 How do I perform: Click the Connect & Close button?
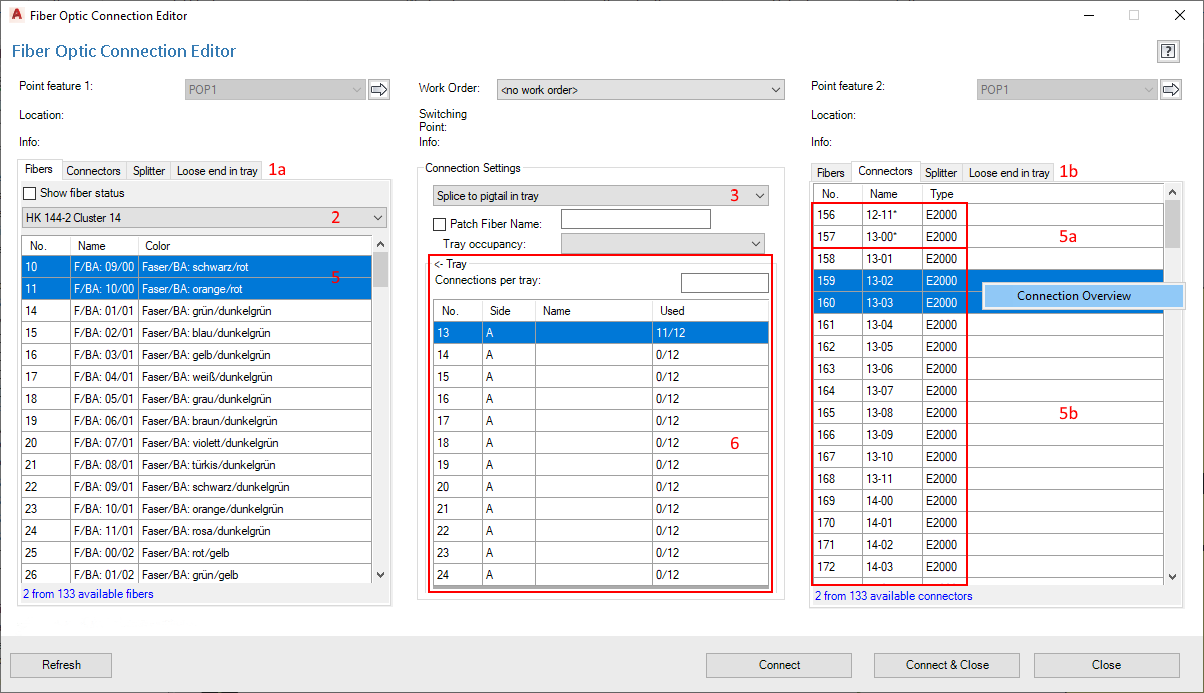[x=947, y=665]
